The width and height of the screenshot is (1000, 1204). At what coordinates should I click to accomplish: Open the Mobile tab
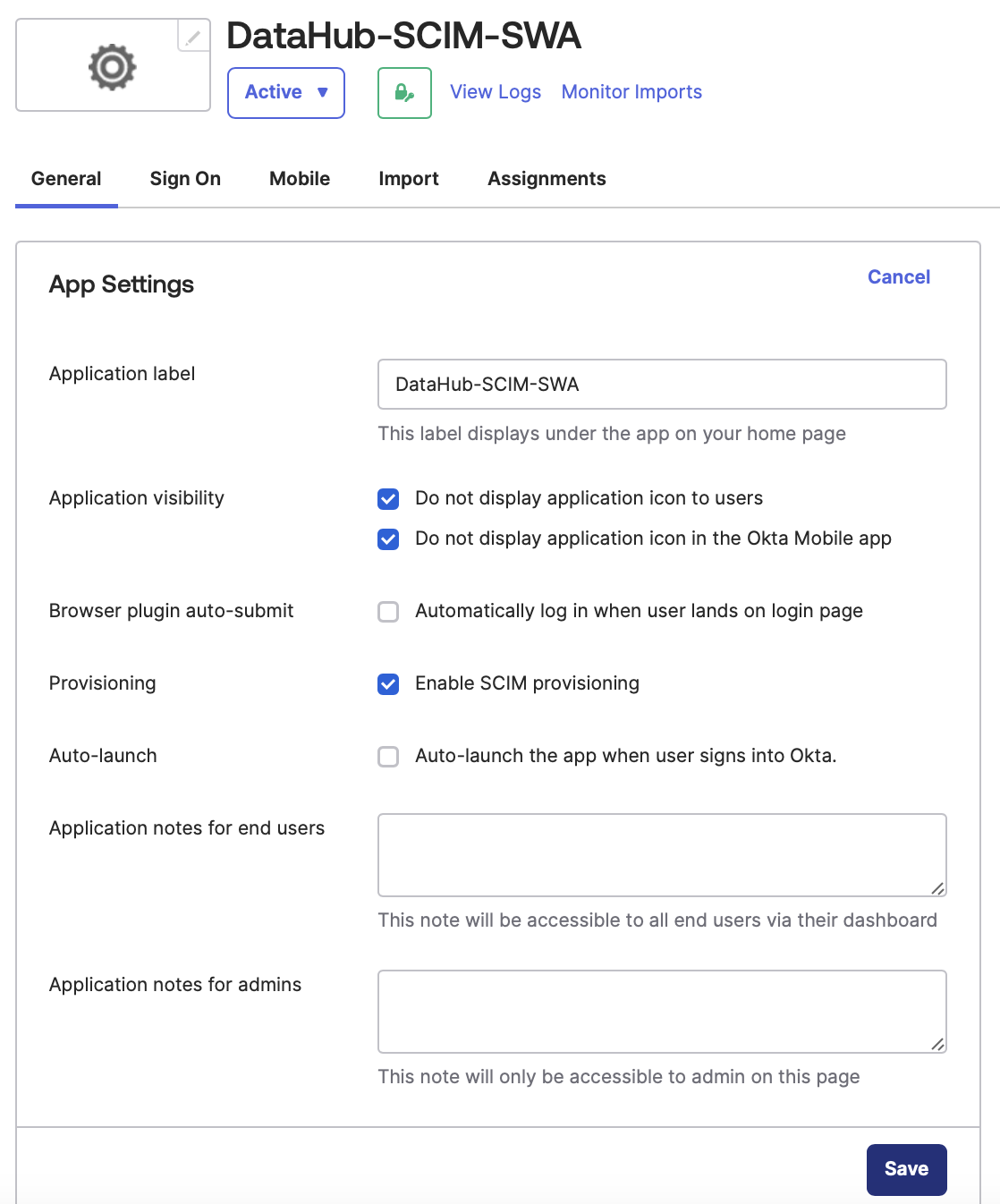pyautogui.click(x=300, y=179)
